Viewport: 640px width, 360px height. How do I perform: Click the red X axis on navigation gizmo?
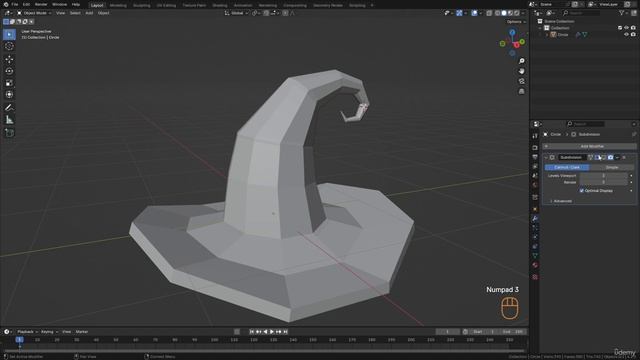pyautogui.click(x=516, y=45)
